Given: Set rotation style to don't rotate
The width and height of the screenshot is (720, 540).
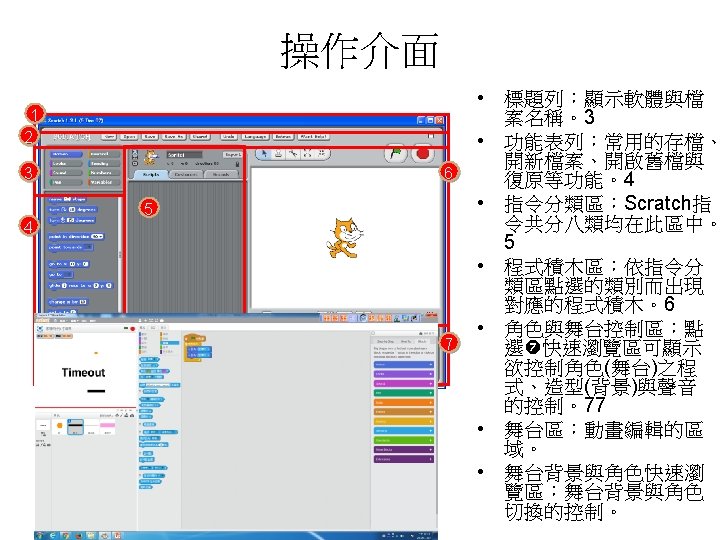Looking at the screenshot, I should pyautogui.click(x=135, y=163).
